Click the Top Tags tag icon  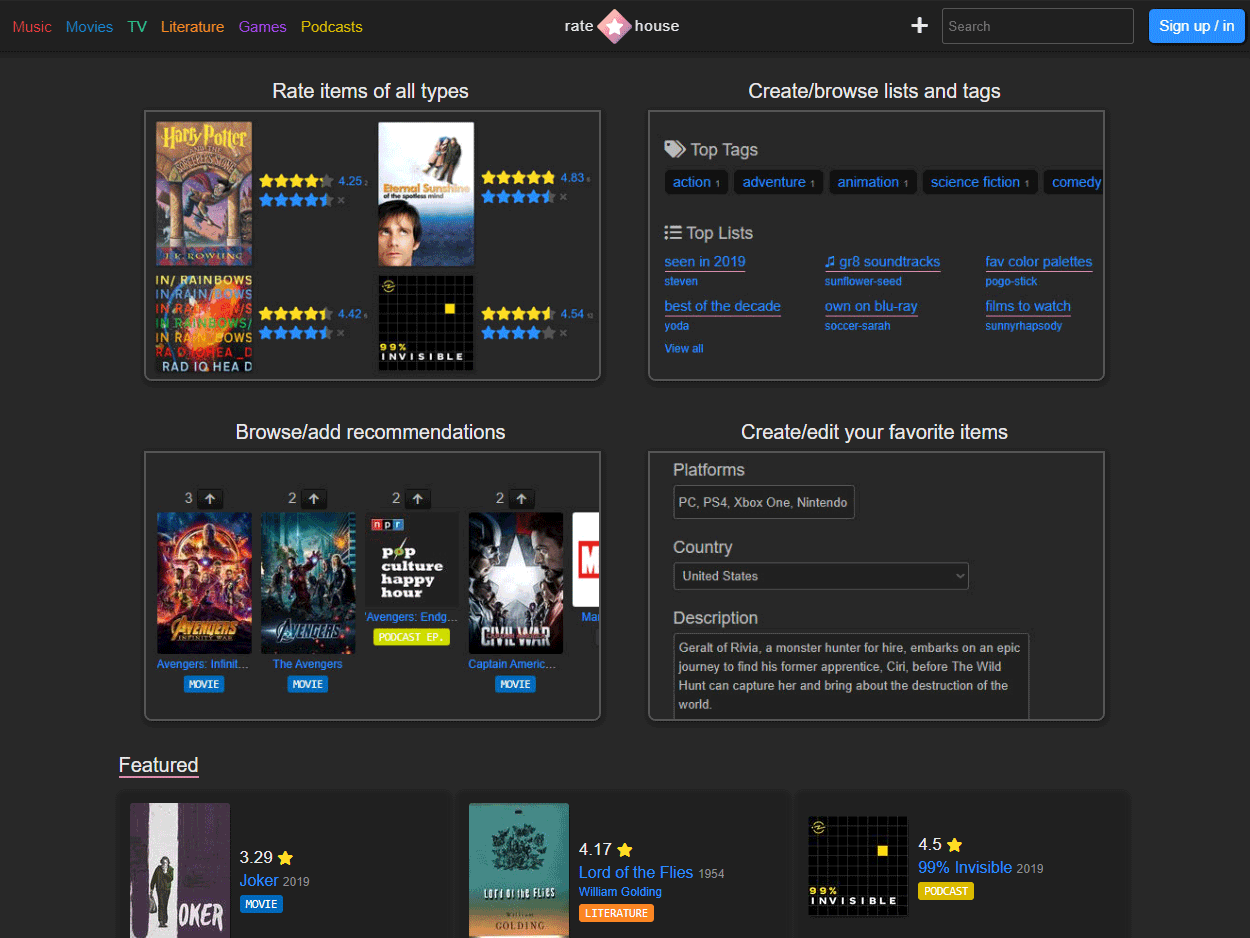click(675, 149)
